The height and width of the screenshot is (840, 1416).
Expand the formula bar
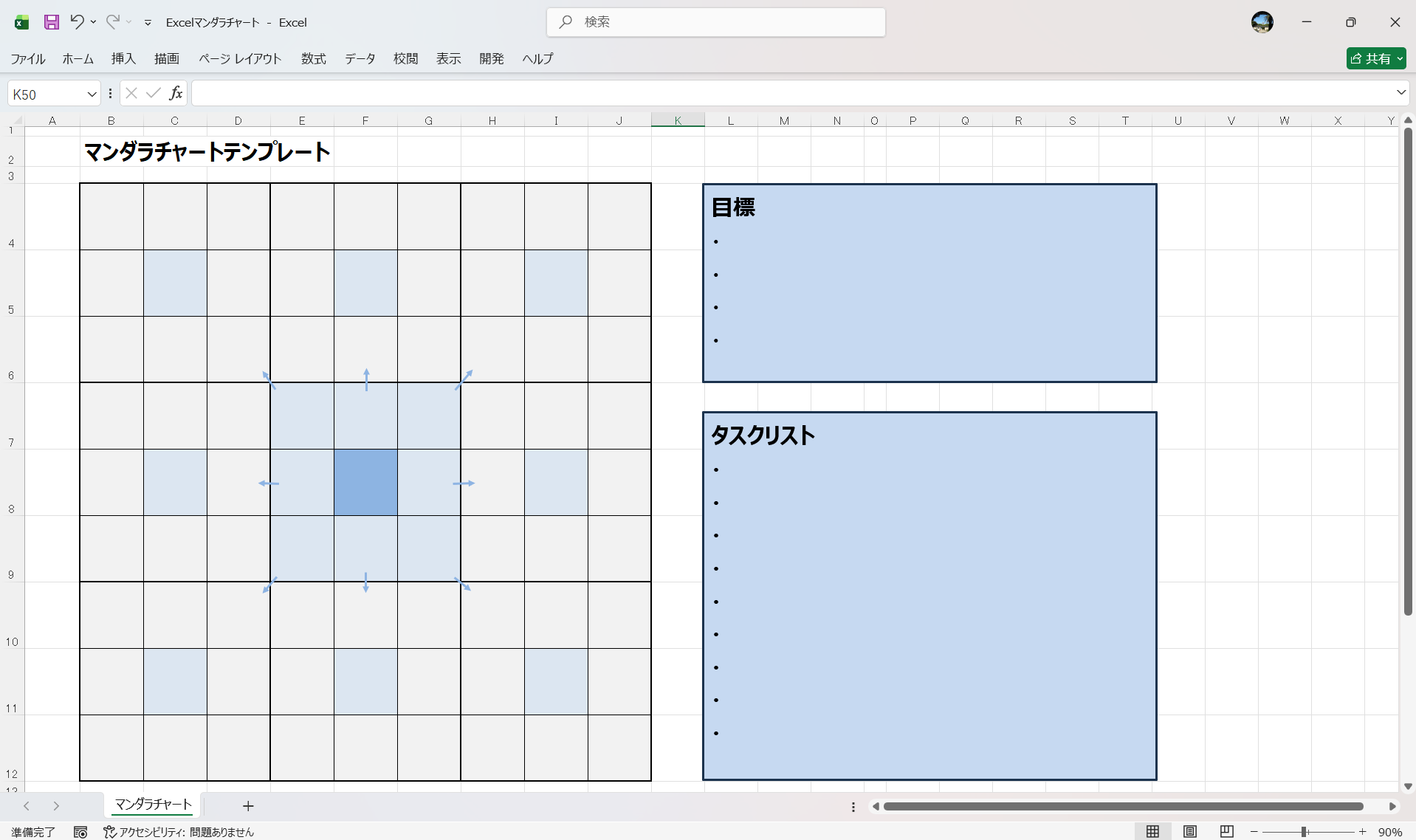[x=1400, y=93]
